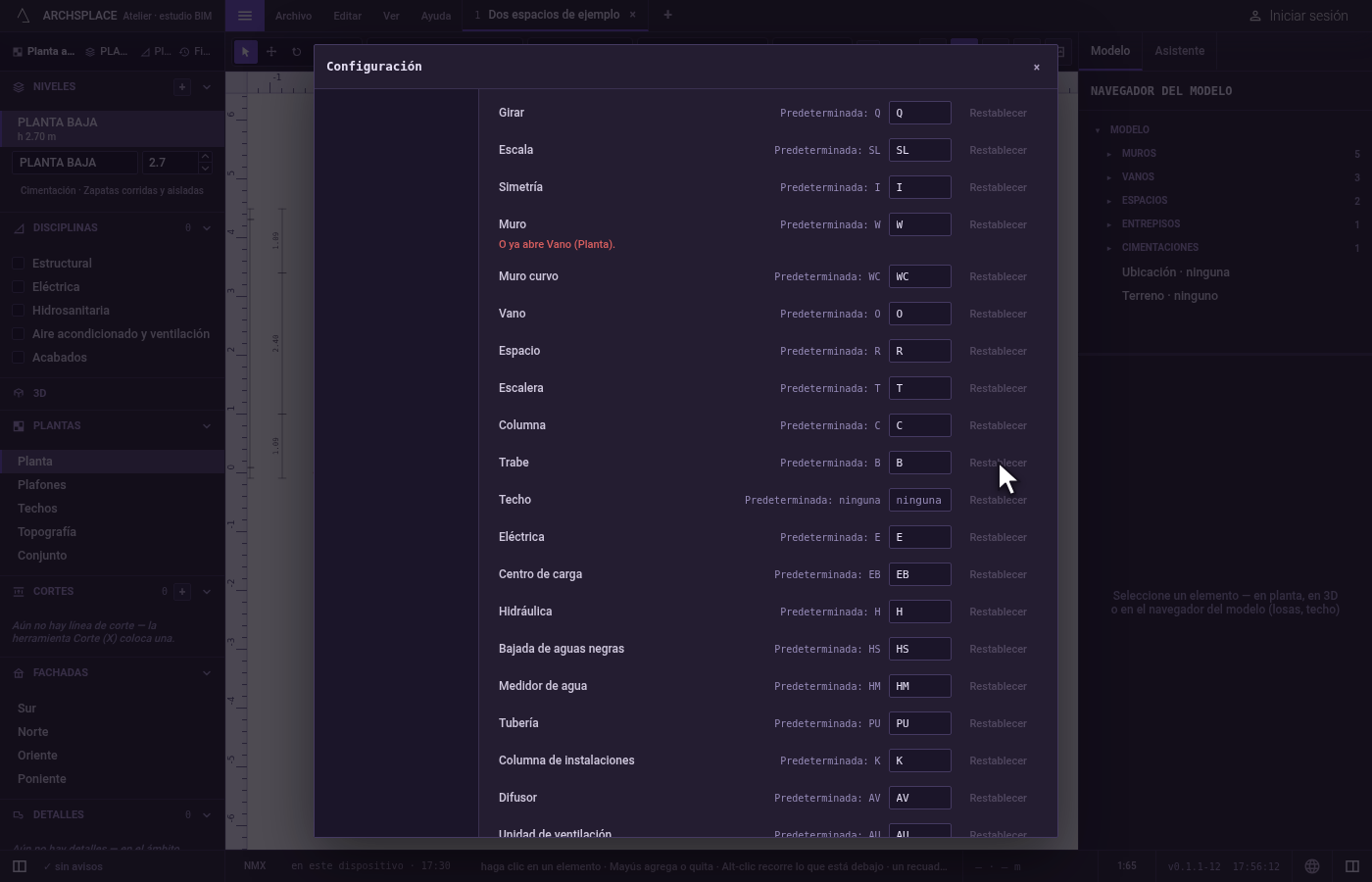Collapse the FACHADAS section chevron
The width and height of the screenshot is (1372, 882).
pyautogui.click(x=207, y=673)
